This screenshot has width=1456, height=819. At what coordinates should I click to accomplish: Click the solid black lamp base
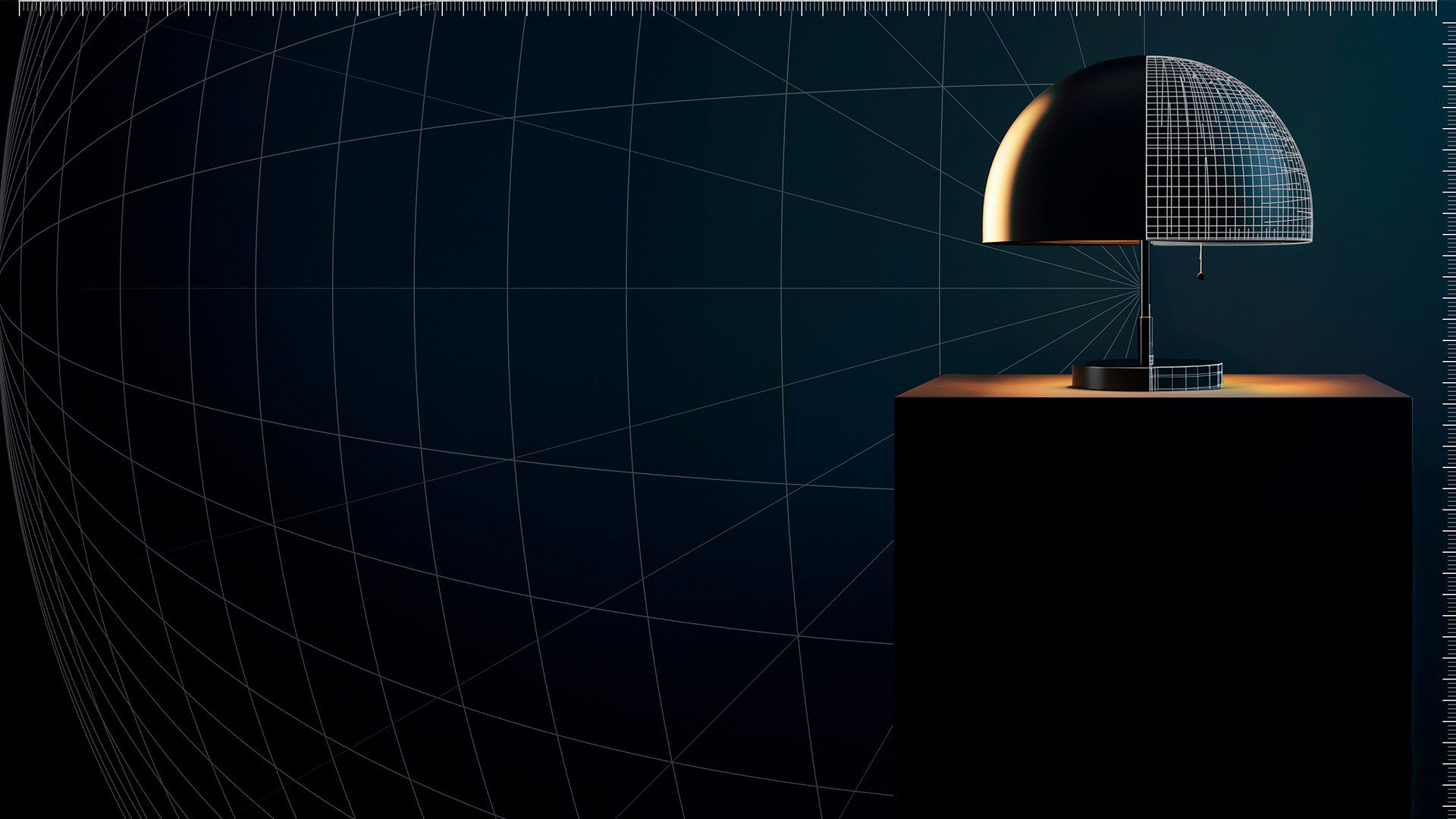[1109, 376]
